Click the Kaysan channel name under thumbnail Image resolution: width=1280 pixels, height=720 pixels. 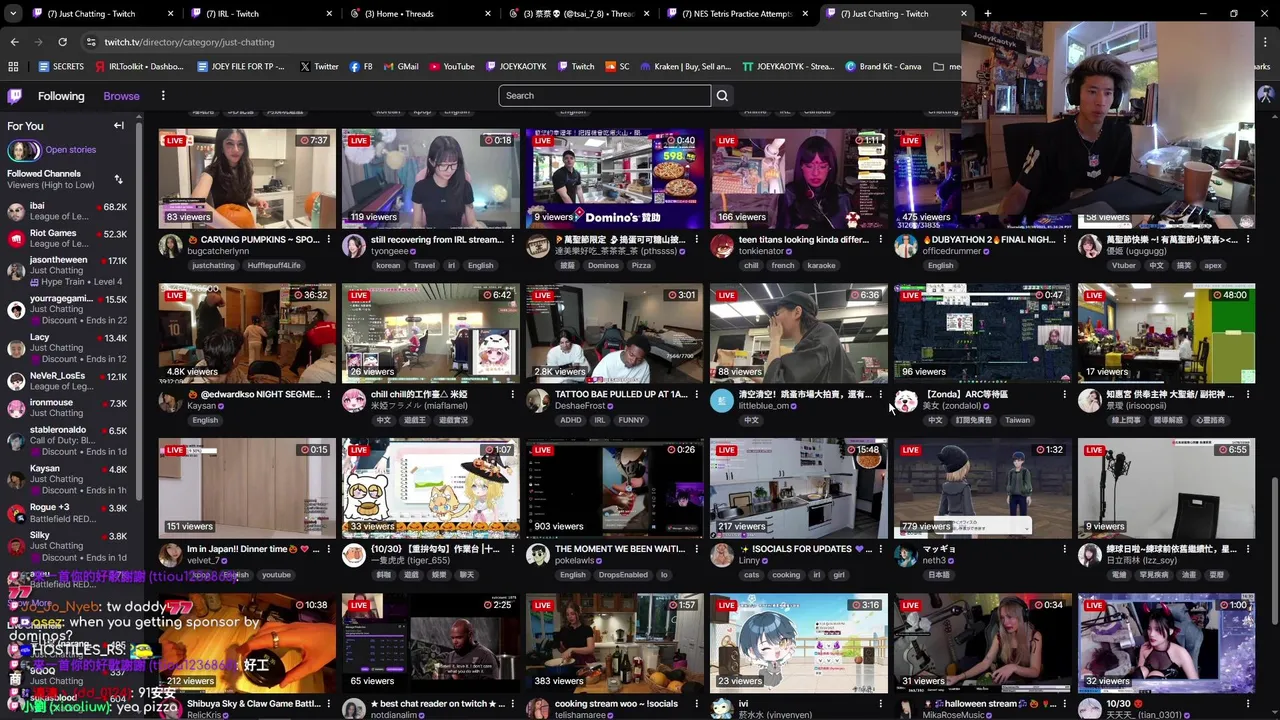tap(202, 406)
